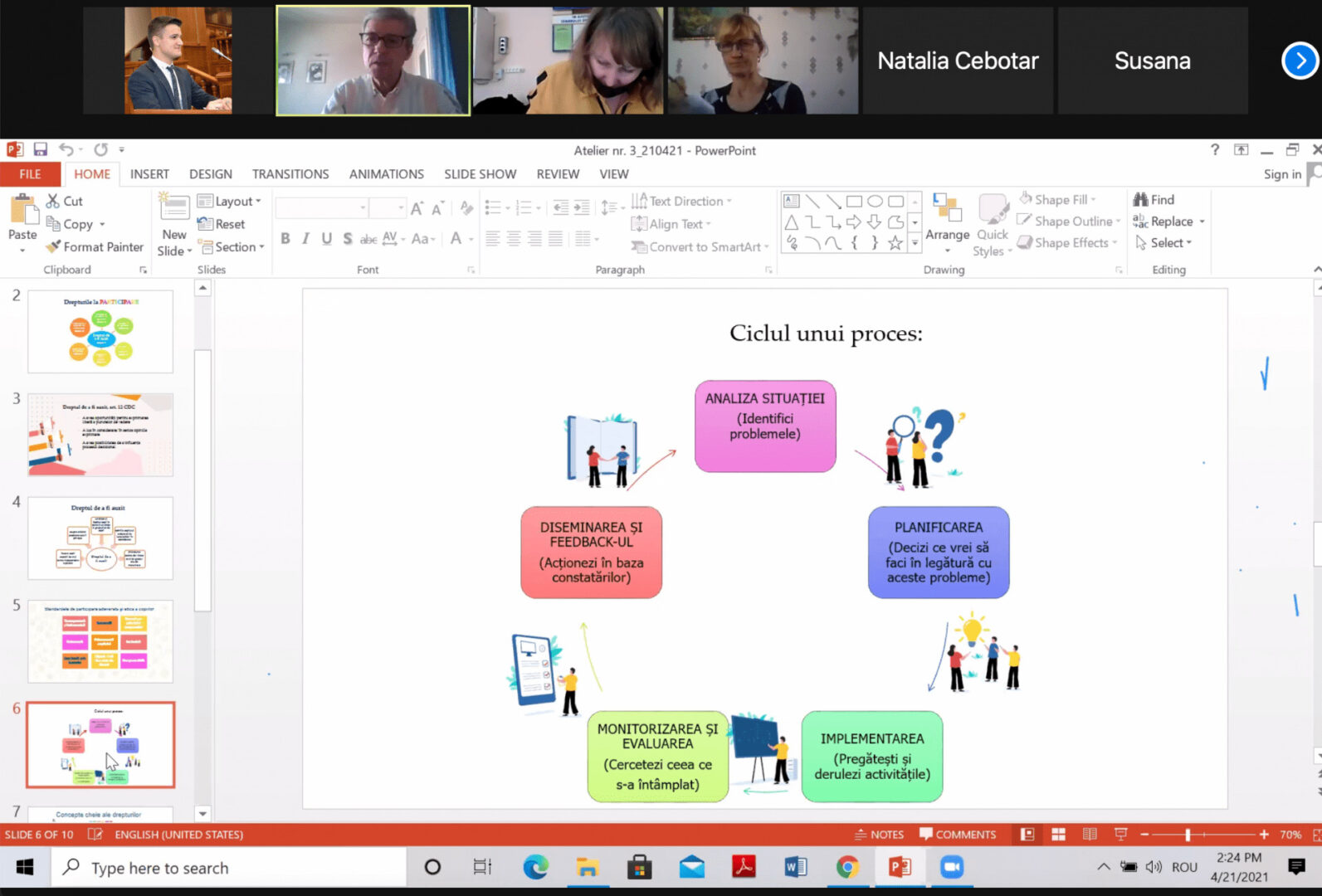Select slide 4 thumbnail Dreptul de a fi auzit

tap(100, 538)
